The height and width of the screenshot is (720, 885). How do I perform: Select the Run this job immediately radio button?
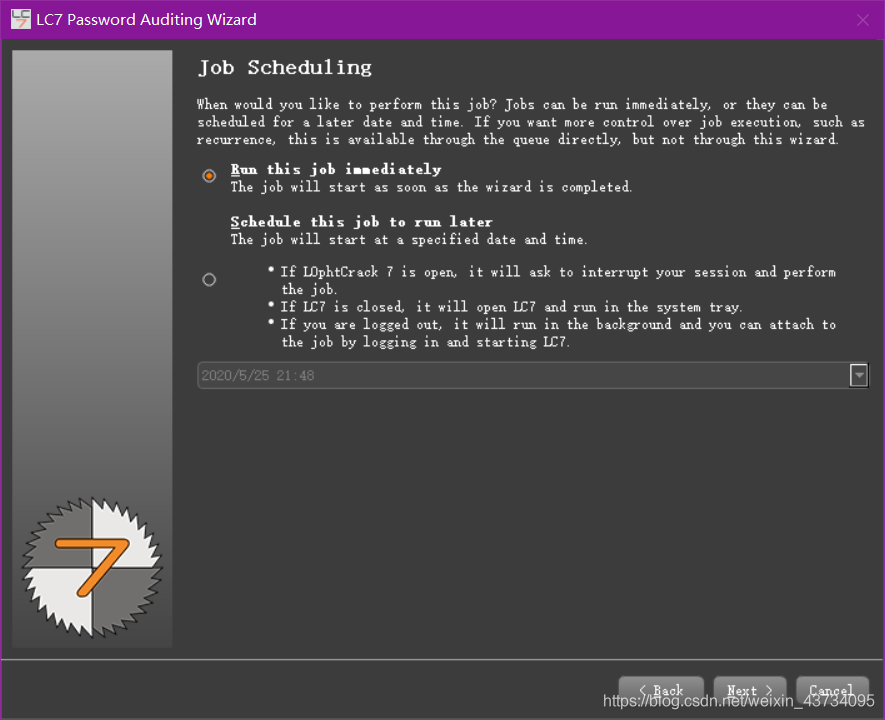209,176
